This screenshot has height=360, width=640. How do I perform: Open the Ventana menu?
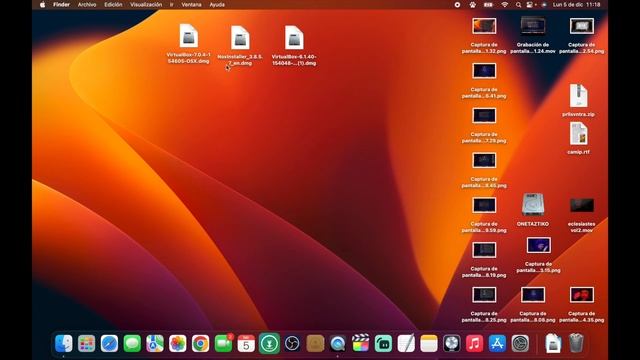[191, 5]
